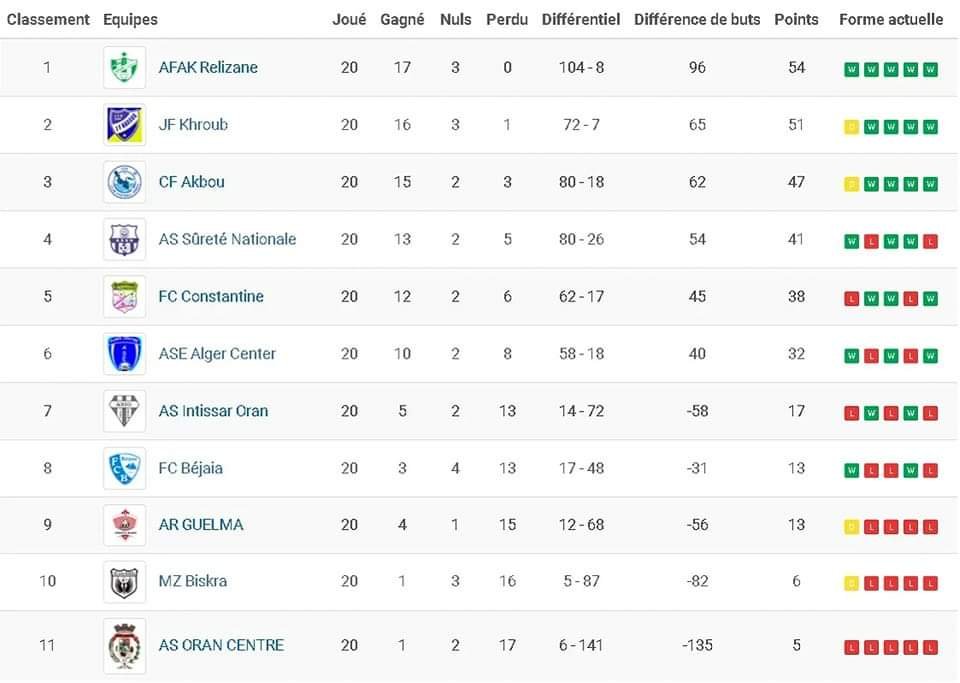Sort by the Gagné column header

(x=402, y=19)
